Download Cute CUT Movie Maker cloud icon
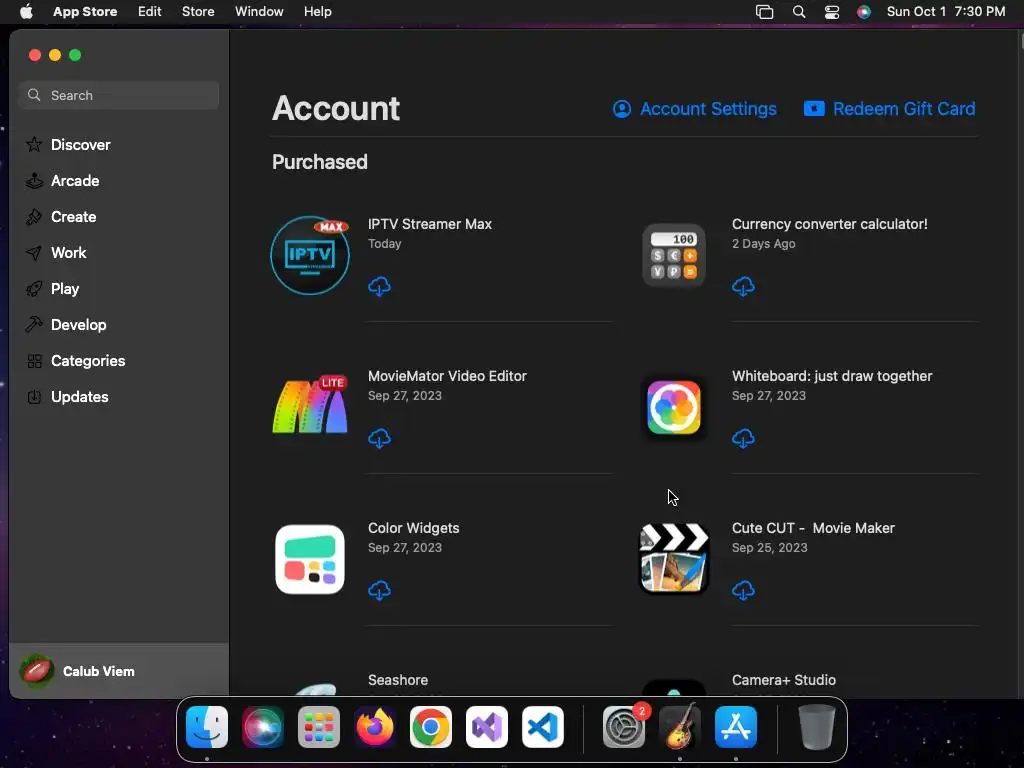1024x768 pixels. (x=743, y=590)
